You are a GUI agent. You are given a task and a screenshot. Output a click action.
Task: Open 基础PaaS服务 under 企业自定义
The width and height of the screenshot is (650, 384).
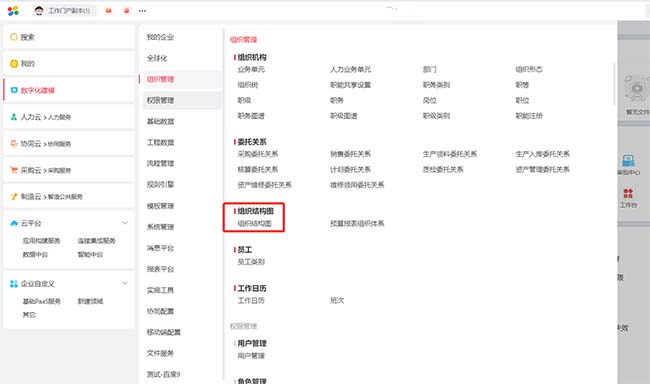point(42,301)
